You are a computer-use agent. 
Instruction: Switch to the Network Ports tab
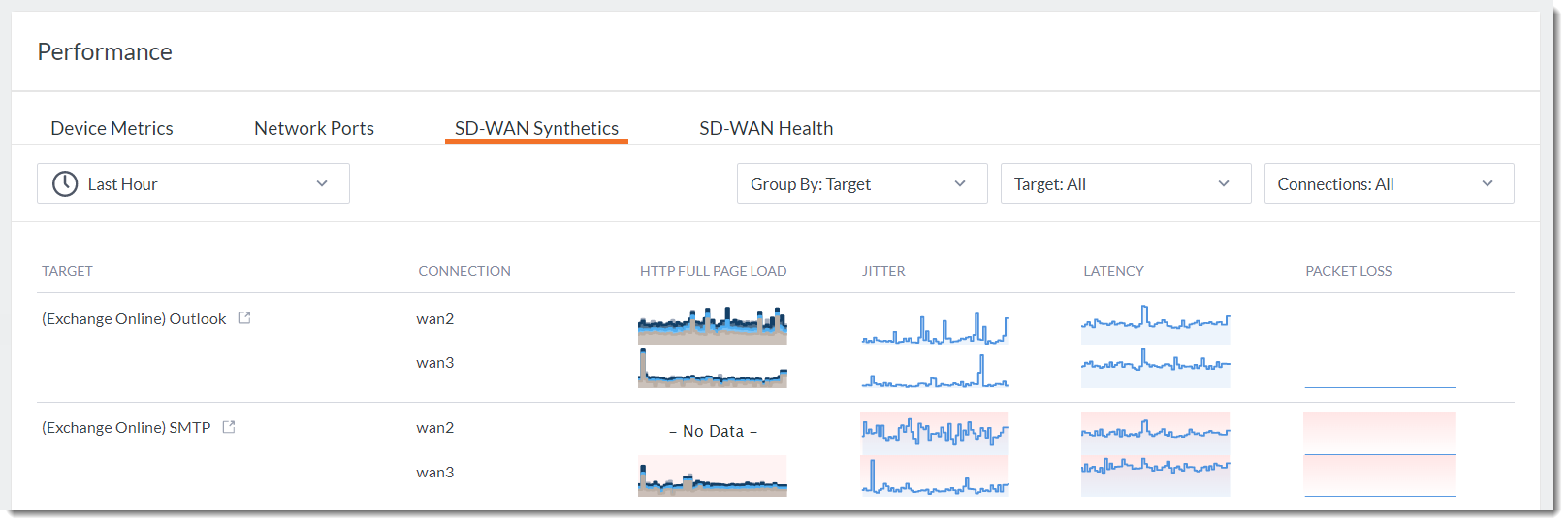coord(313,128)
